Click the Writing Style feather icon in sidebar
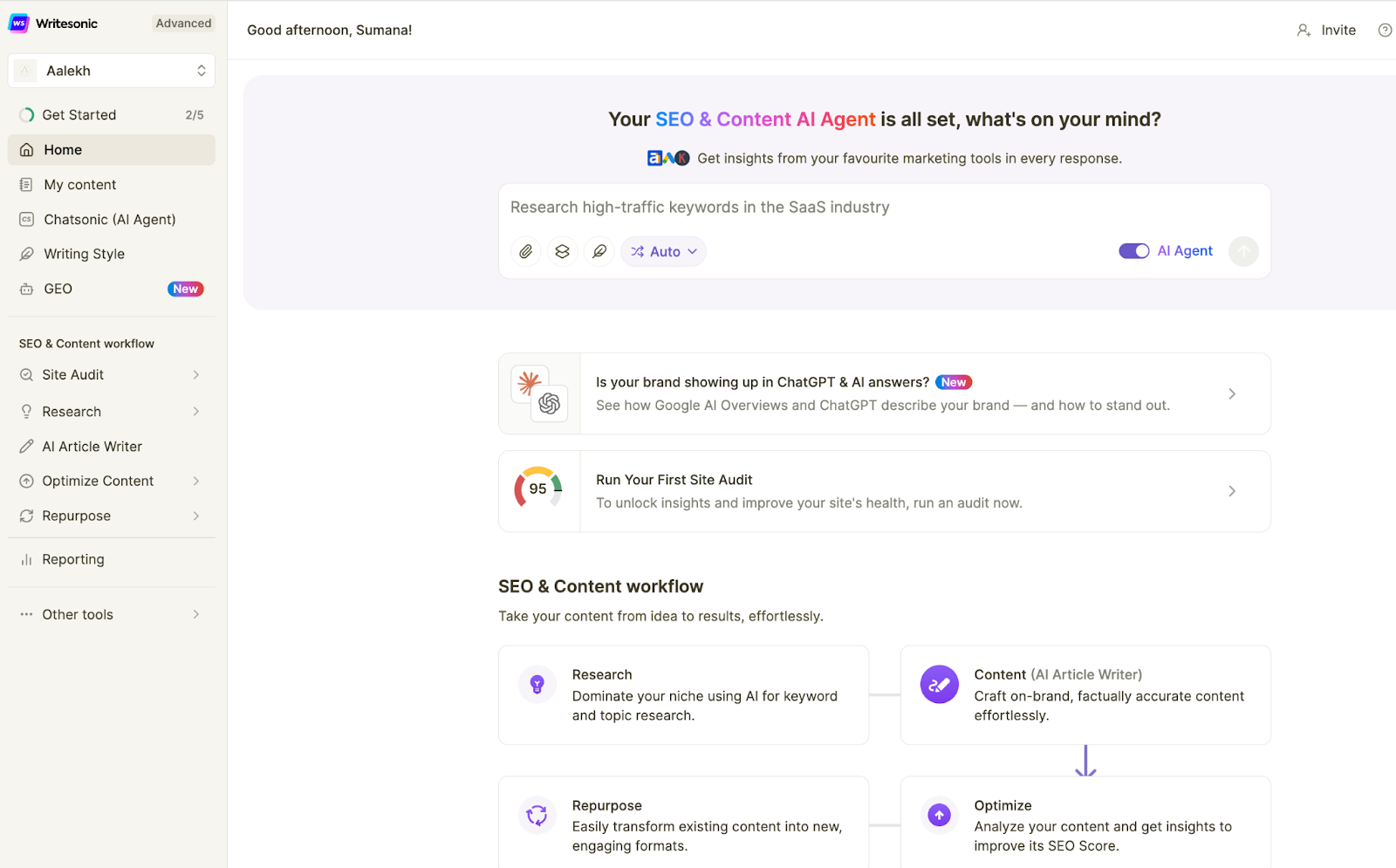This screenshot has height=868, width=1396. click(x=27, y=254)
